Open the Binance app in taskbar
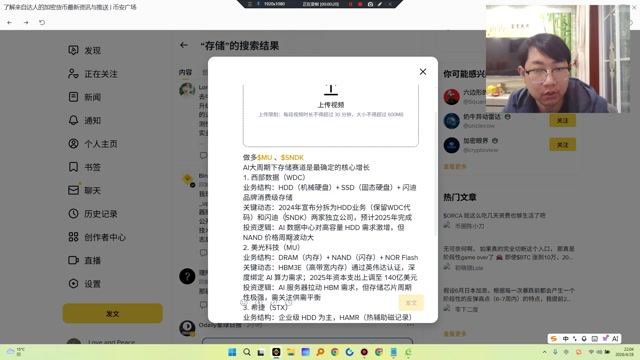 (276, 352)
